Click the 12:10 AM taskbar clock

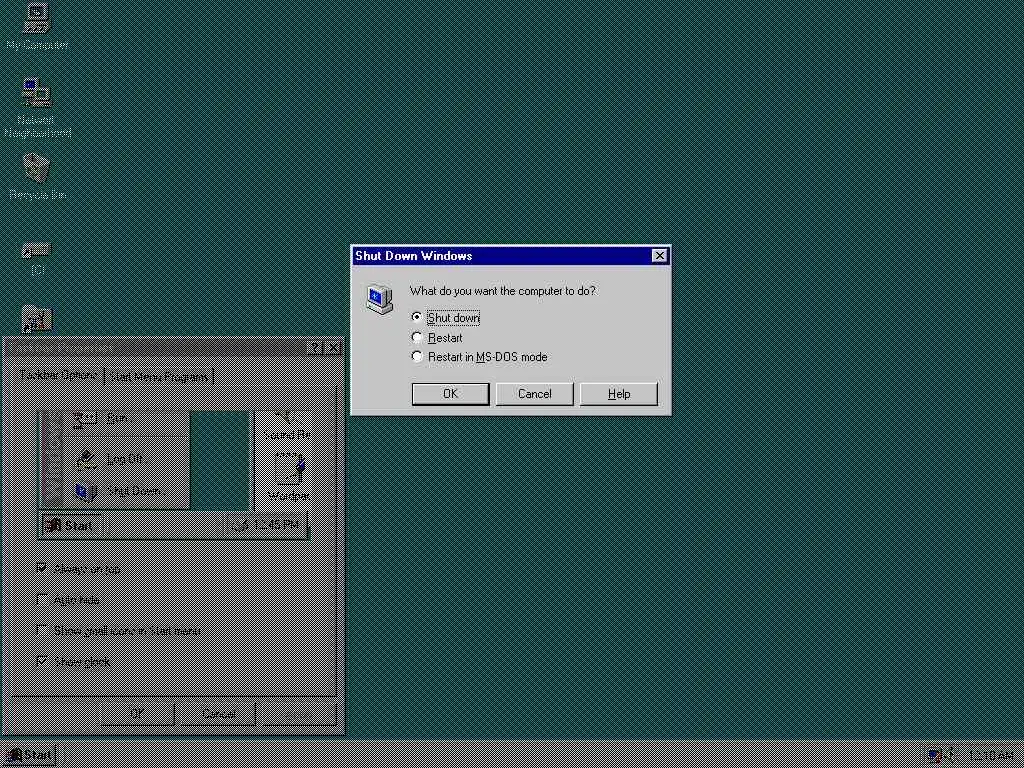[x=990, y=756]
